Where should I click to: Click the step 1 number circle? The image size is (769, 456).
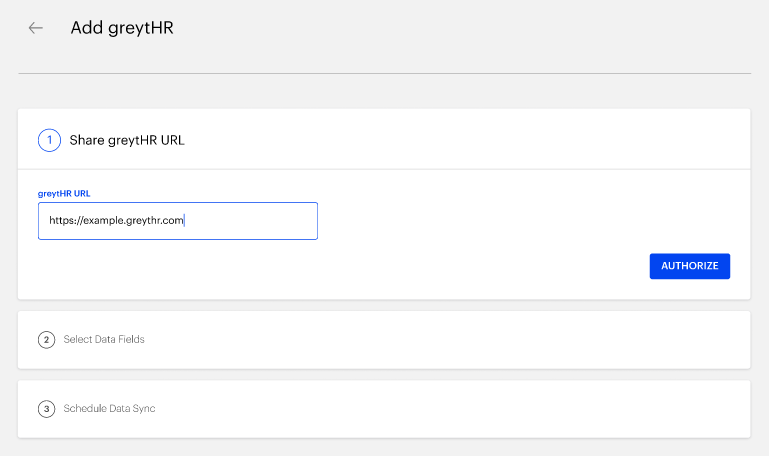point(49,140)
